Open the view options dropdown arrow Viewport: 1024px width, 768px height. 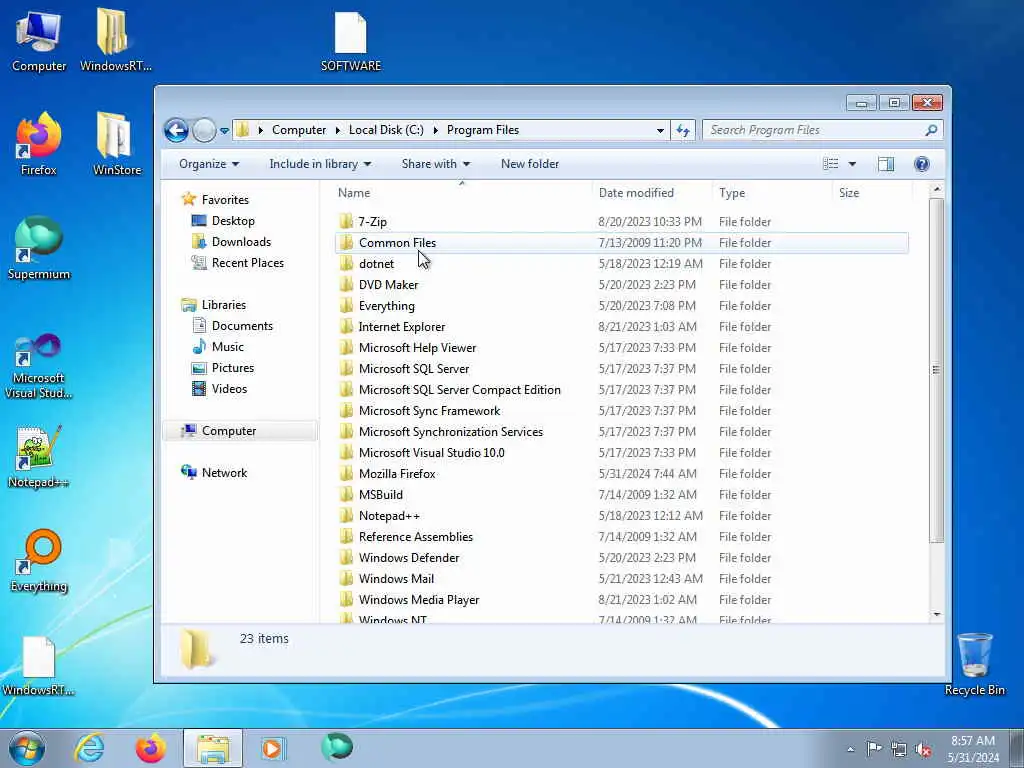(x=852, y=164)
